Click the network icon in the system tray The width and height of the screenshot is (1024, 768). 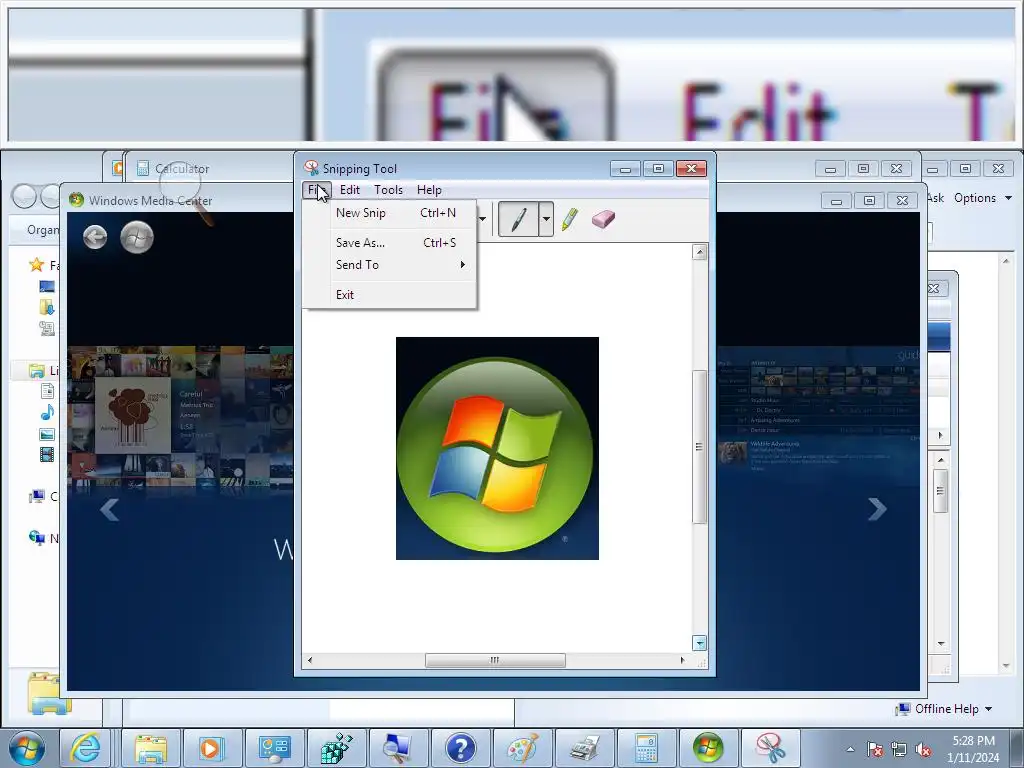tap(899, 749)
